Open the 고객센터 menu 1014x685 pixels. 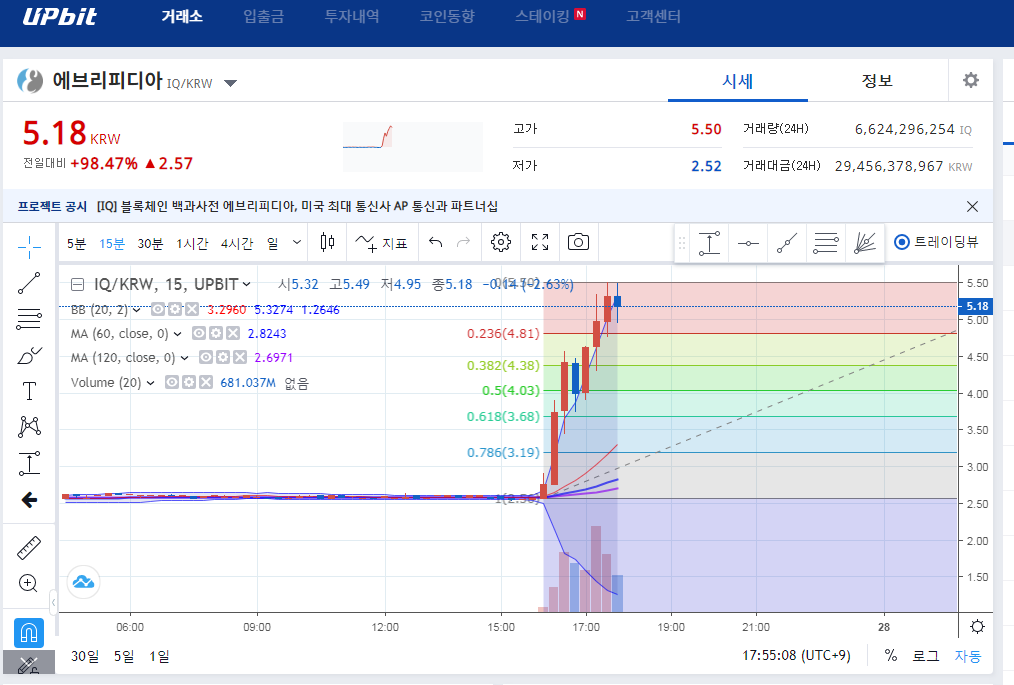click(653, 16)
